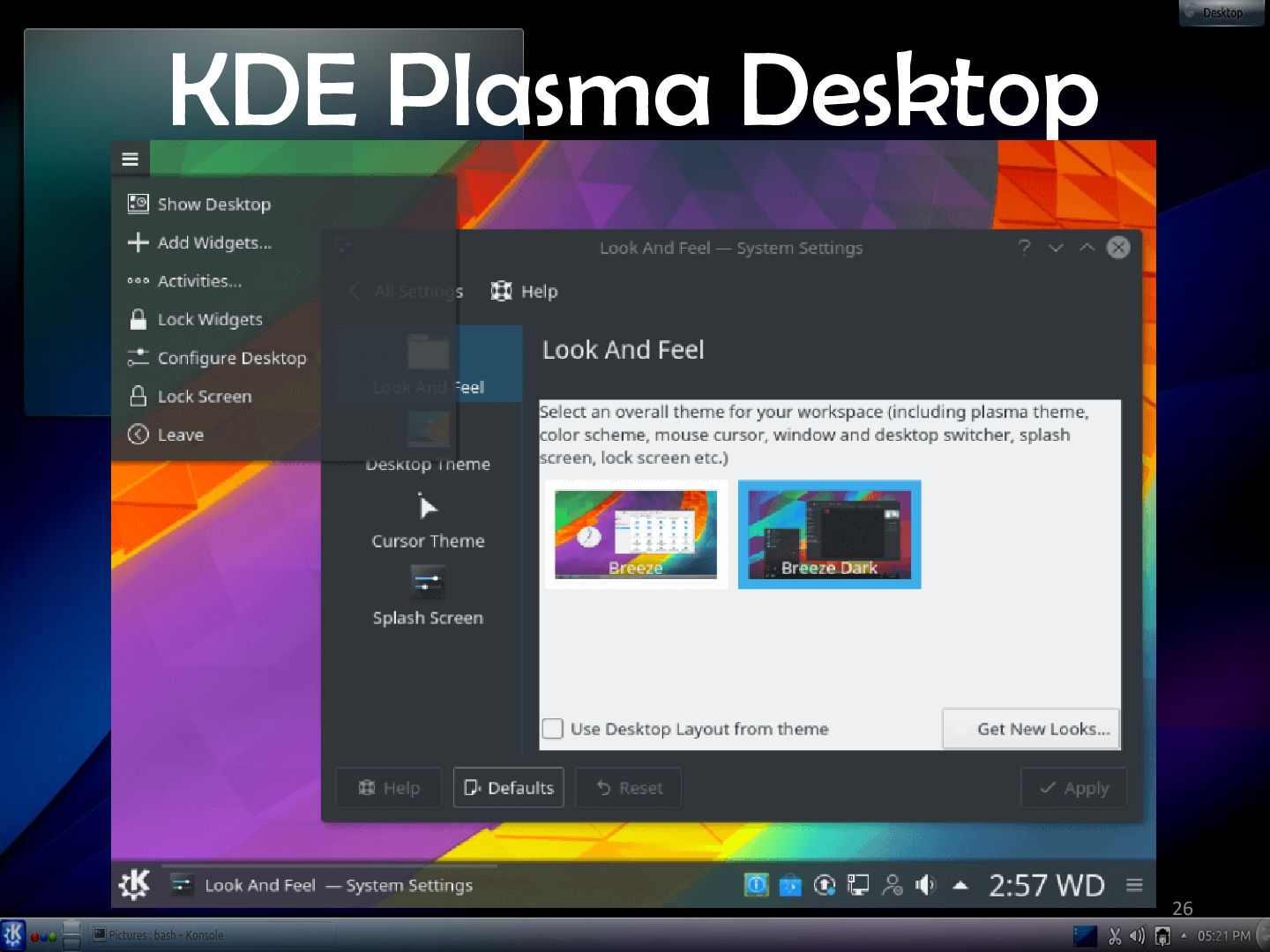Click Get New Looks... button
Image resolution: width=1270 pixels, height=952 pixels.
click(x=1032, y=729)
